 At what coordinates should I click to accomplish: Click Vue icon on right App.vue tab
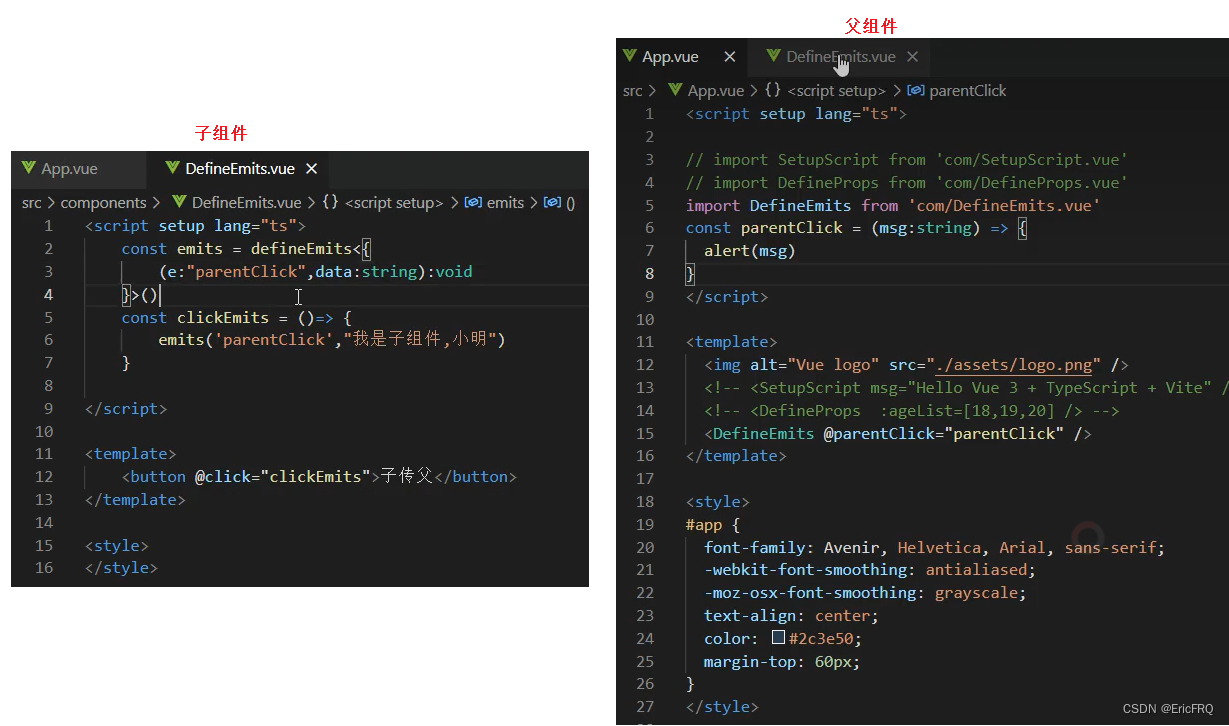tap(629, 56)
